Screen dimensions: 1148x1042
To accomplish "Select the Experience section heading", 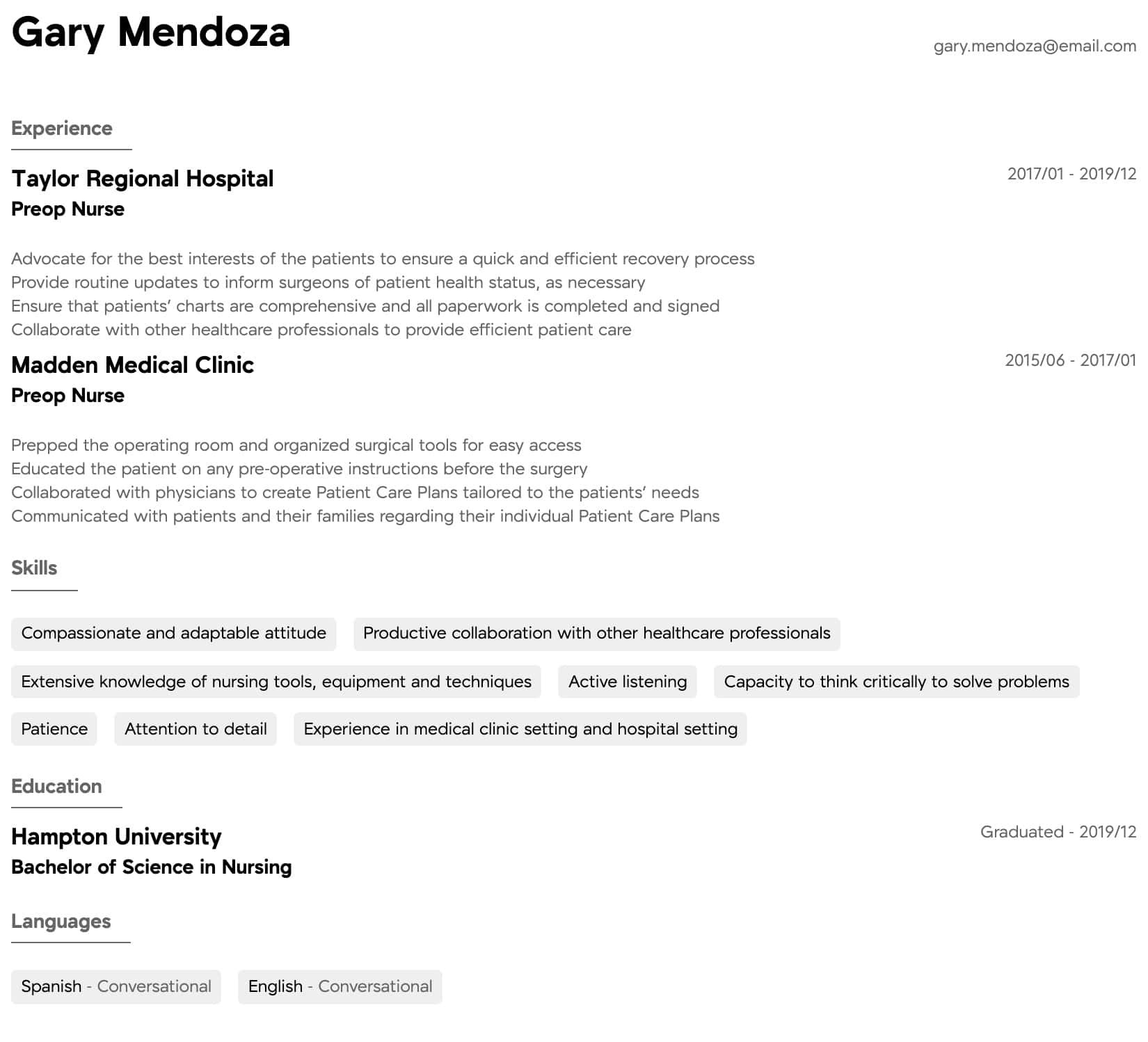I will point(62,129).
